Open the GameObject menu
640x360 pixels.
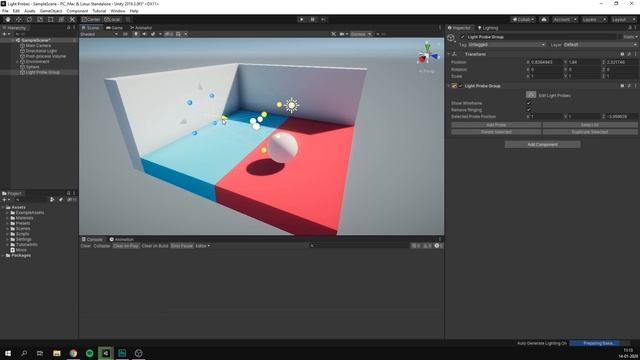(51, 11)
